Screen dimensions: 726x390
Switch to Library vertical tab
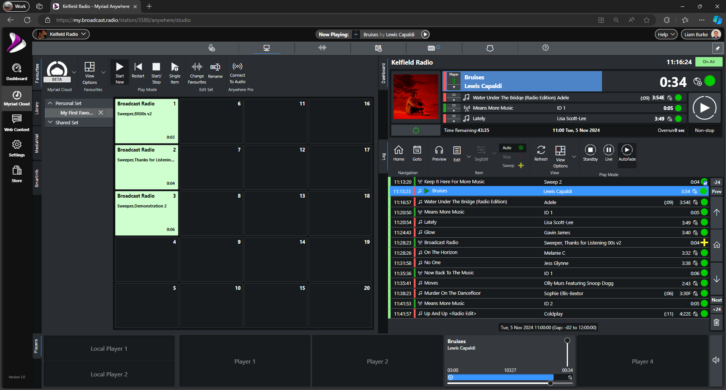click(x=37, y=108)
